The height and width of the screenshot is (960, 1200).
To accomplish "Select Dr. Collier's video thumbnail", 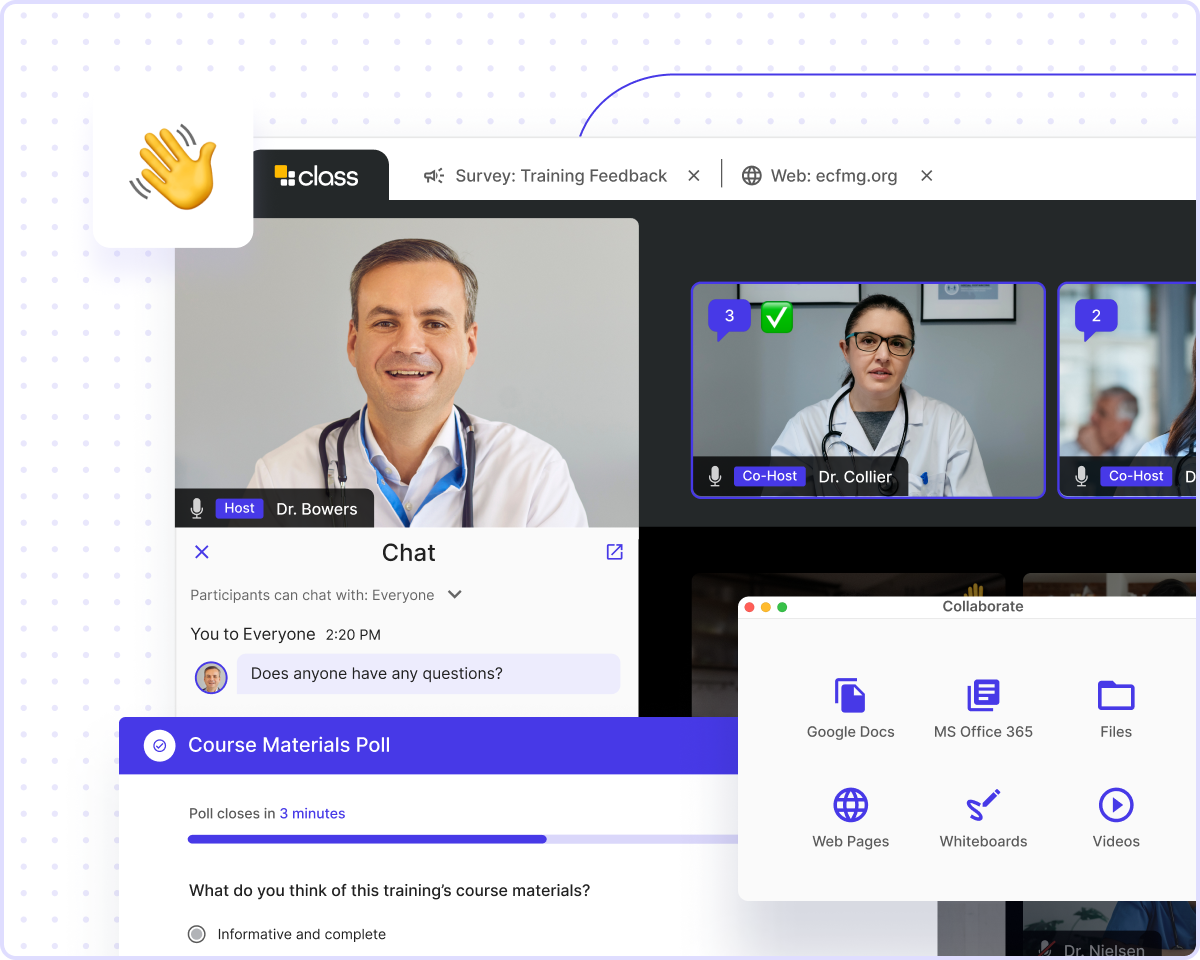I will click(x=868, y=390).
